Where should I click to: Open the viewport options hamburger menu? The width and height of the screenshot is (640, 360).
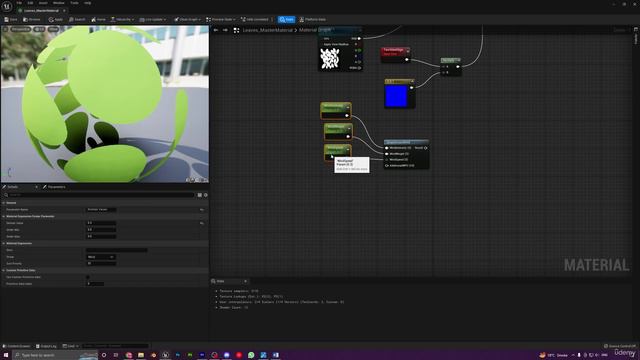click(5, 29)
